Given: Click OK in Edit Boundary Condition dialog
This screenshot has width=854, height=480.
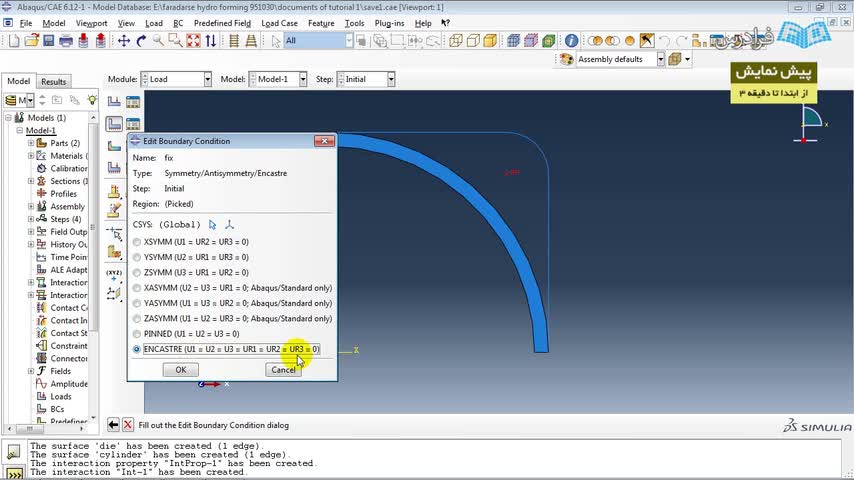Looking at the screenshot, I should [181, 370].
